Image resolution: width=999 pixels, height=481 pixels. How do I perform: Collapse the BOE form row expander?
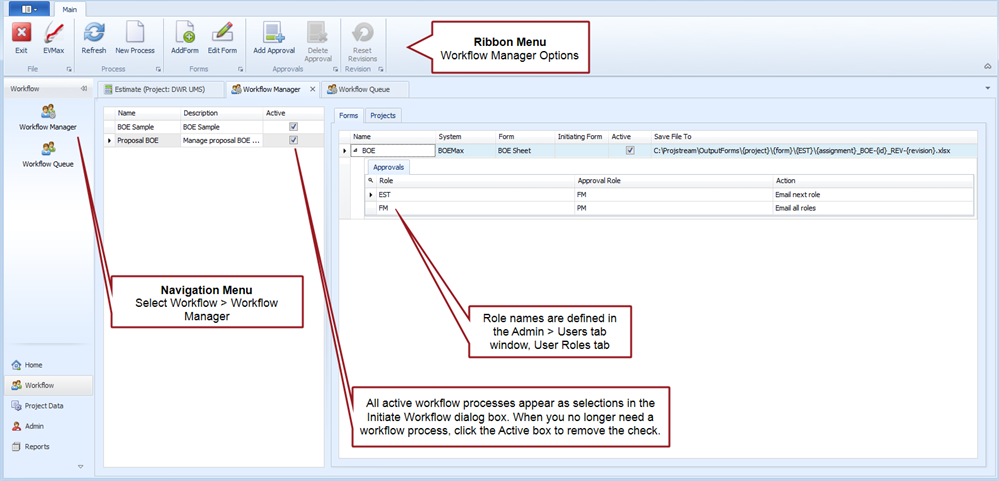(x=355, y=151)
